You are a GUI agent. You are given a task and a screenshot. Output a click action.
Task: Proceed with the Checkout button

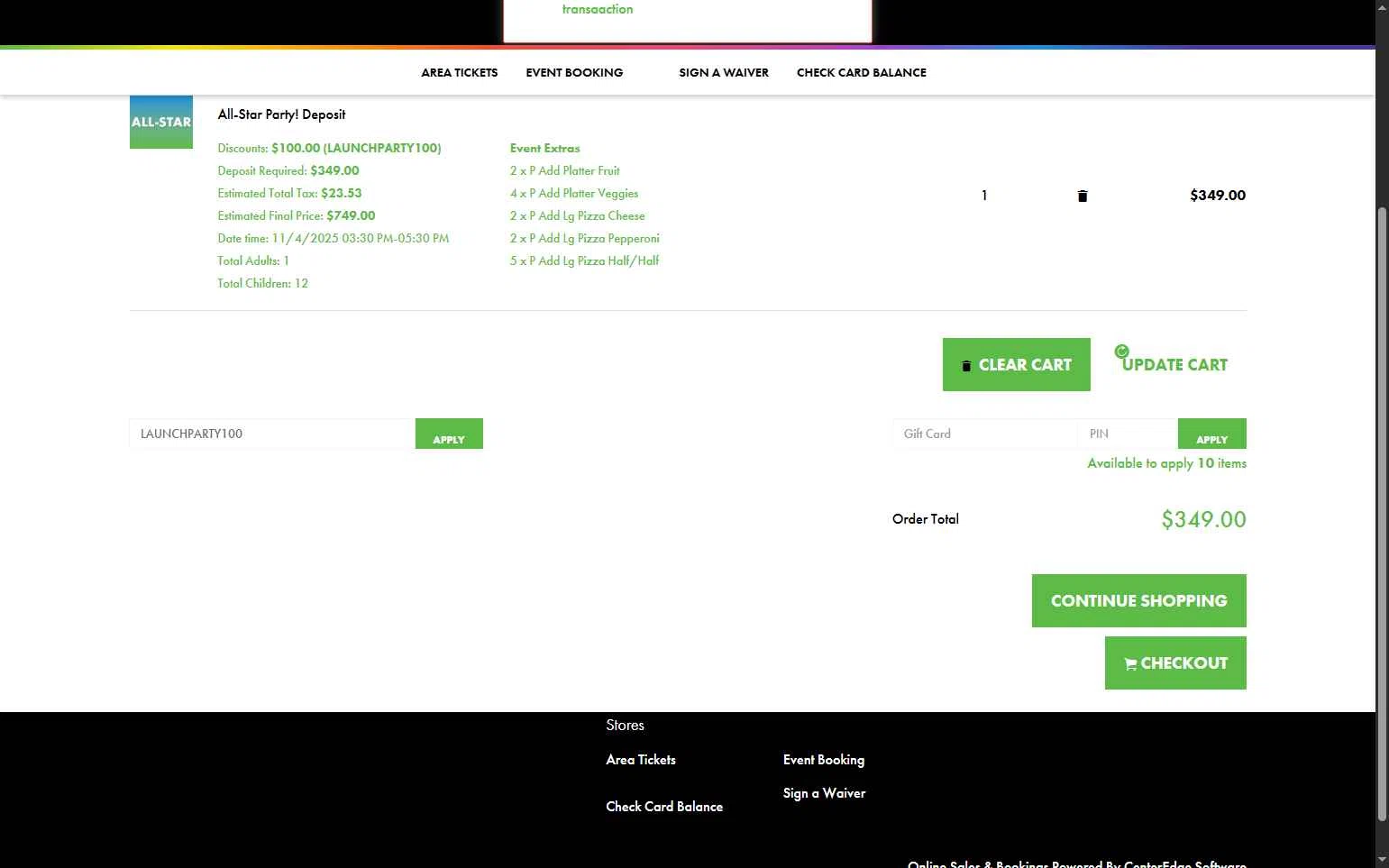pyautogui.click(x=1175, y=662)
